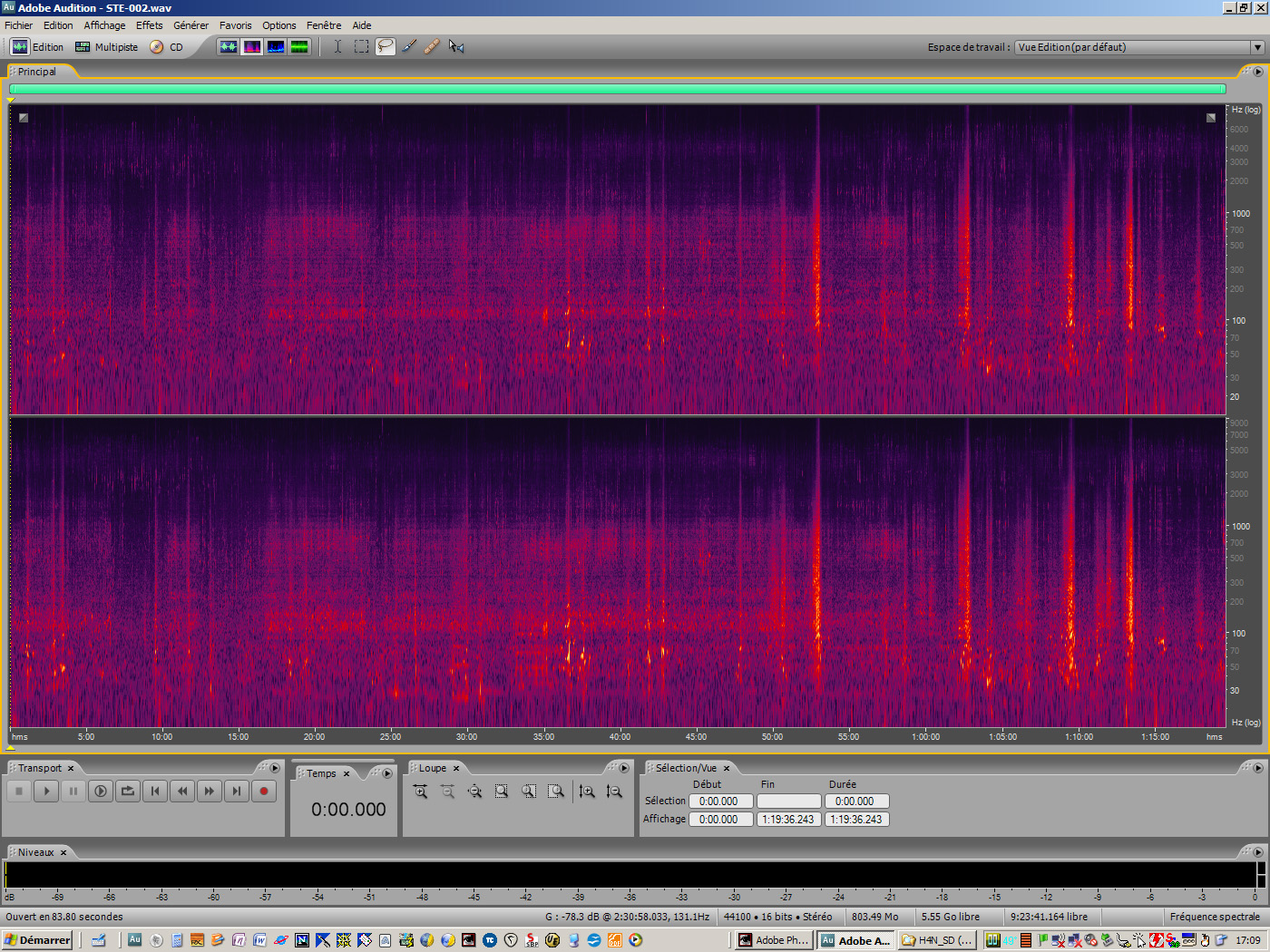Click the vertical zoom out icon
Screen dimensions: 1270x952
[x=614, y=791]
